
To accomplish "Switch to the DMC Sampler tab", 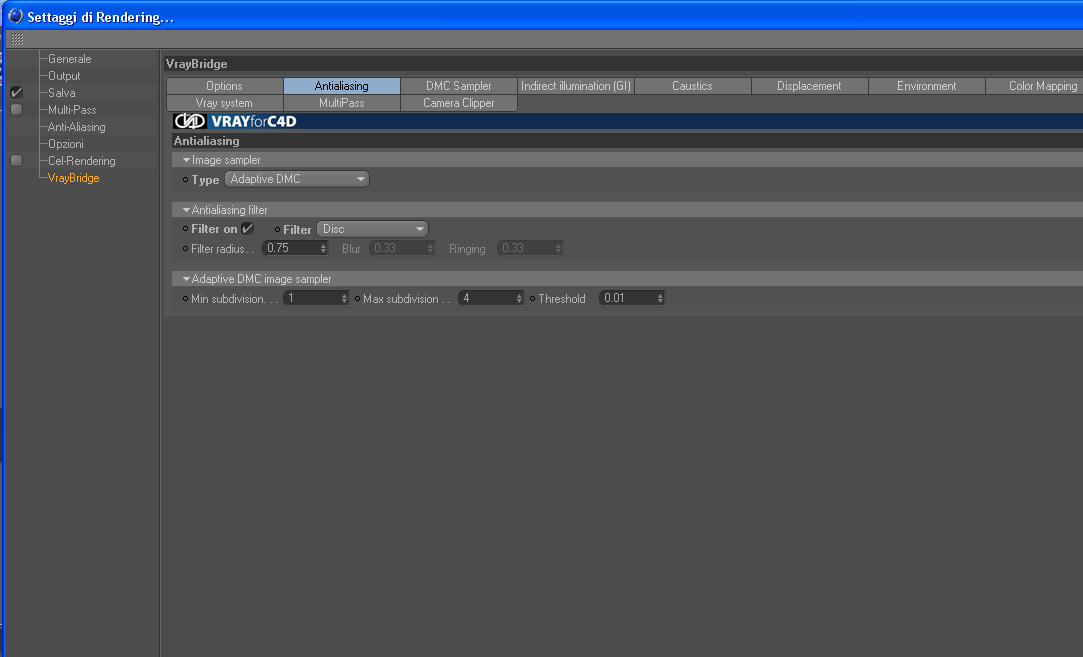I will (x=459, y=86).
